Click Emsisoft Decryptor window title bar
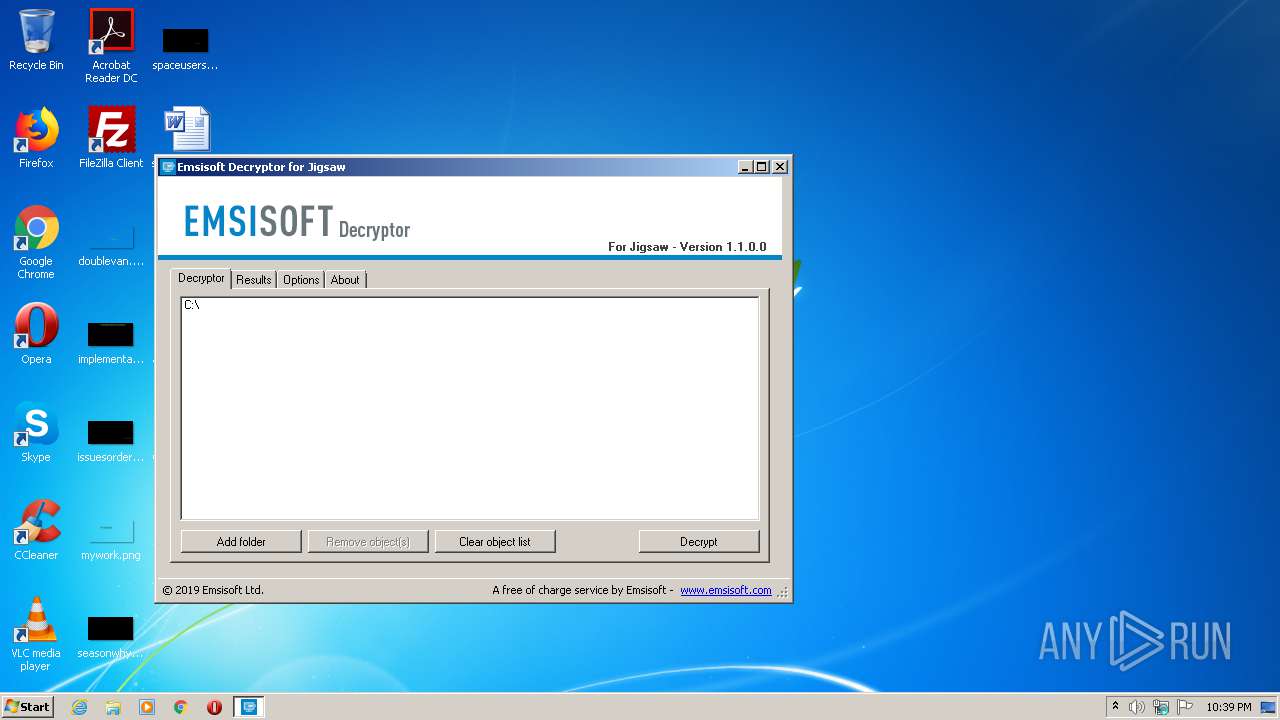1280x720 pixels. click(x=450, y=167)
